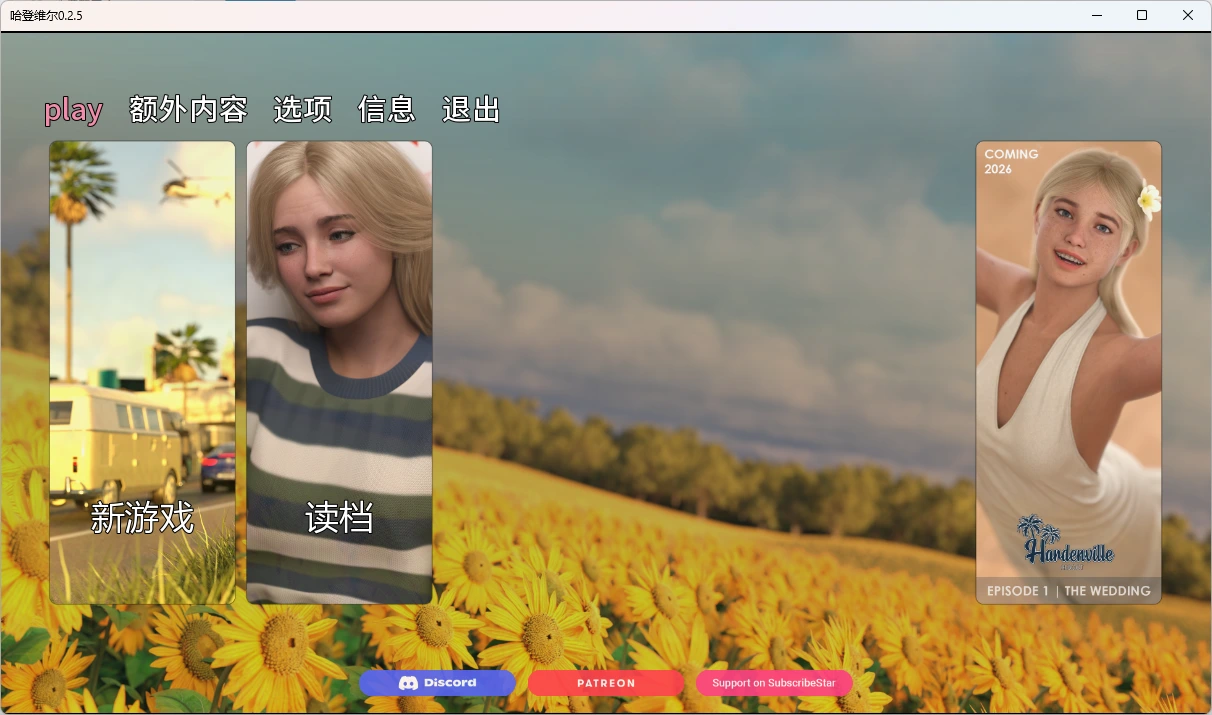Open the 选项 settings menu
The width and height of the screenshot is (1212, 715).
click(302, 109)
